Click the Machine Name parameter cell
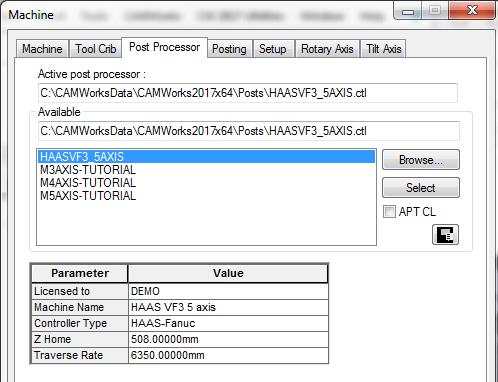 click(x=80, y=307)
